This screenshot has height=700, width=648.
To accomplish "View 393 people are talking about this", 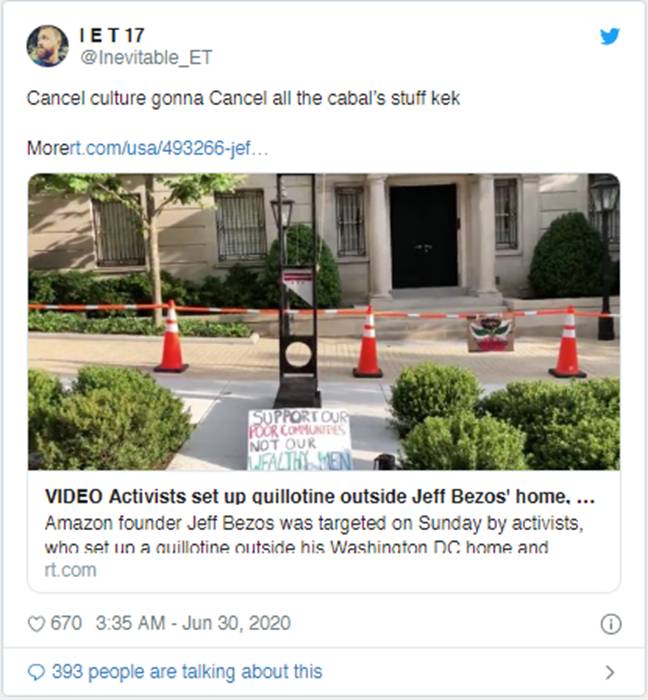I will [187, 672].
